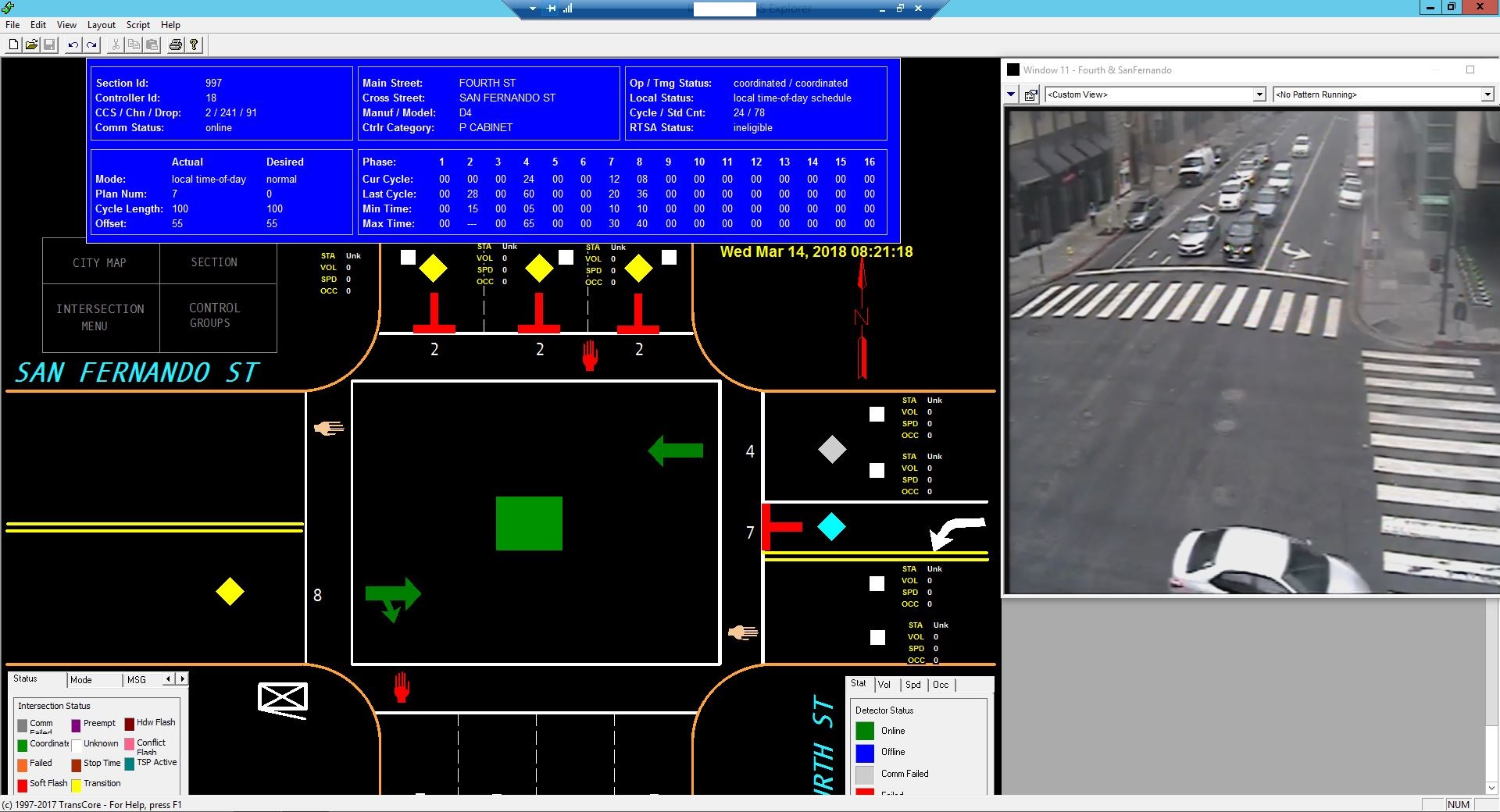Switch to the Vol detector tab
Viewport: 1500px width, 812px height.
pyautogui.click(x=885, y=685)
